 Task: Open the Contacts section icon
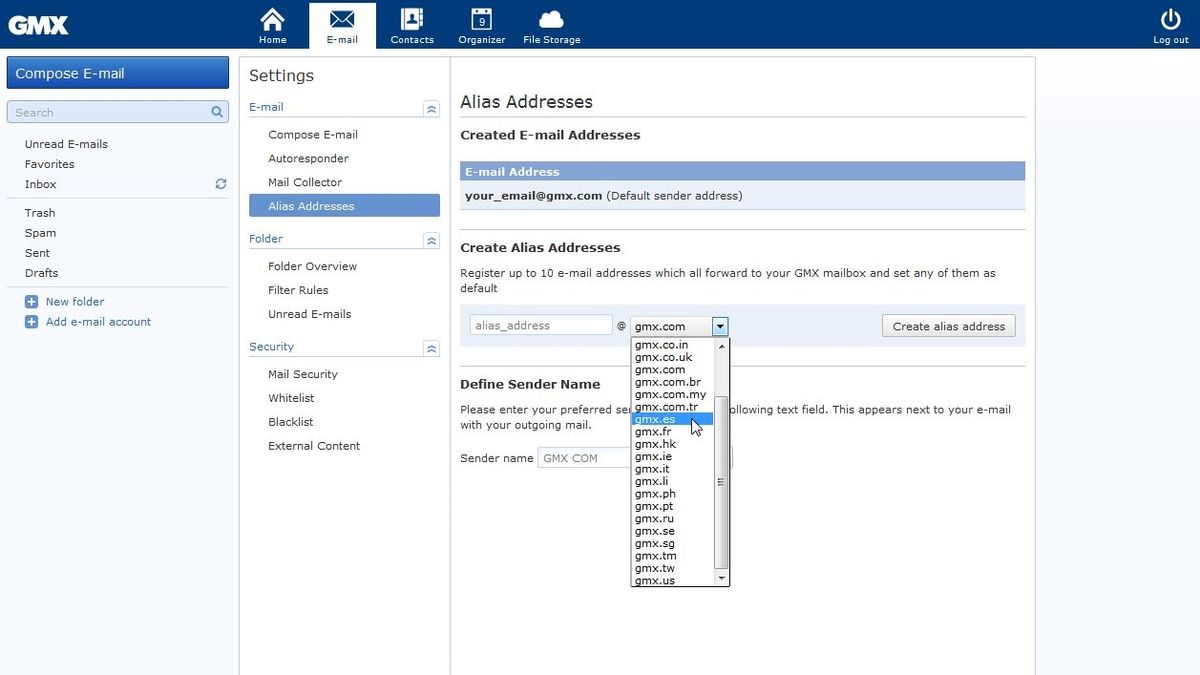point(412,20)
